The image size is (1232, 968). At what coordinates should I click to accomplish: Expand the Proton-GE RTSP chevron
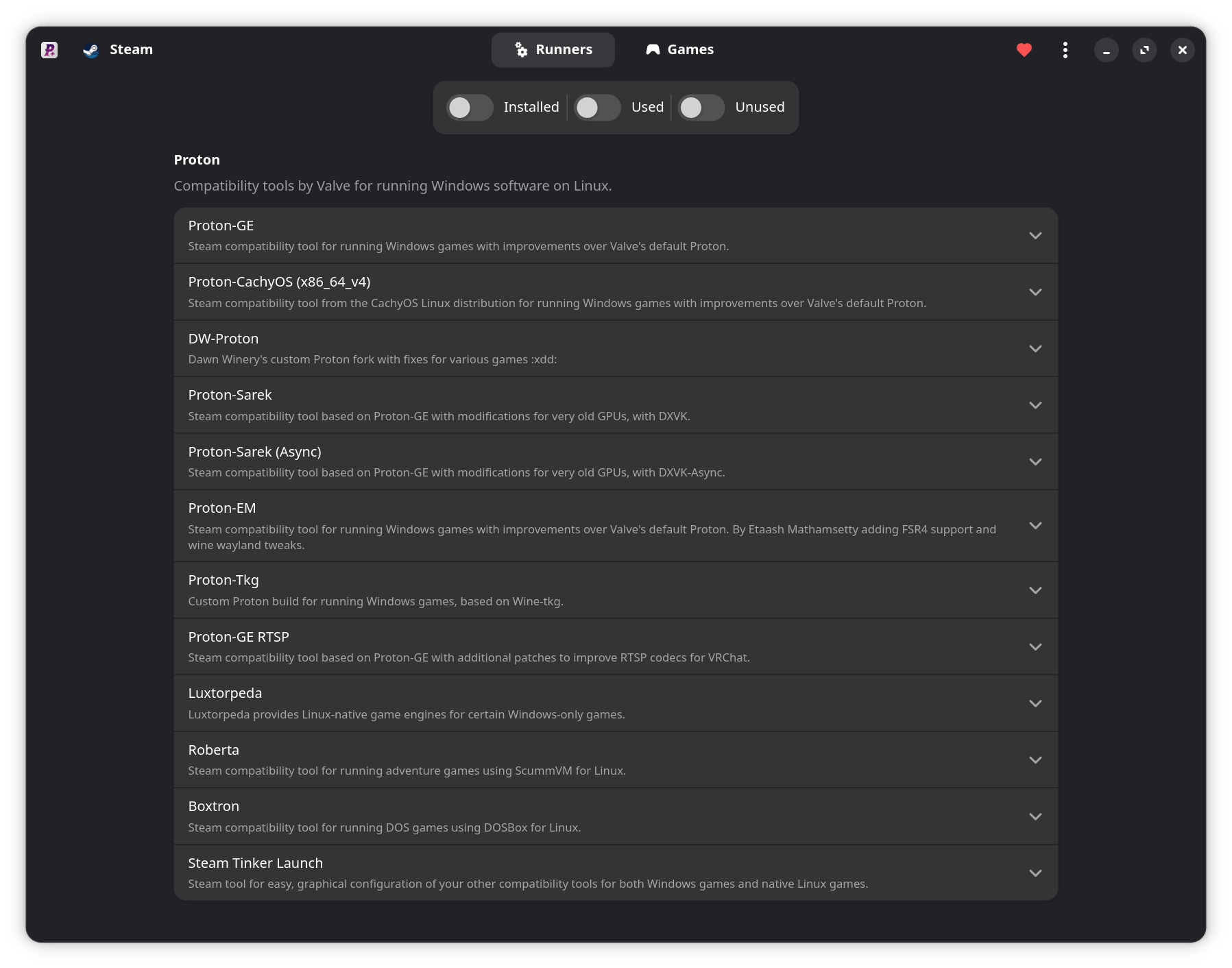tap(1035, 647)
